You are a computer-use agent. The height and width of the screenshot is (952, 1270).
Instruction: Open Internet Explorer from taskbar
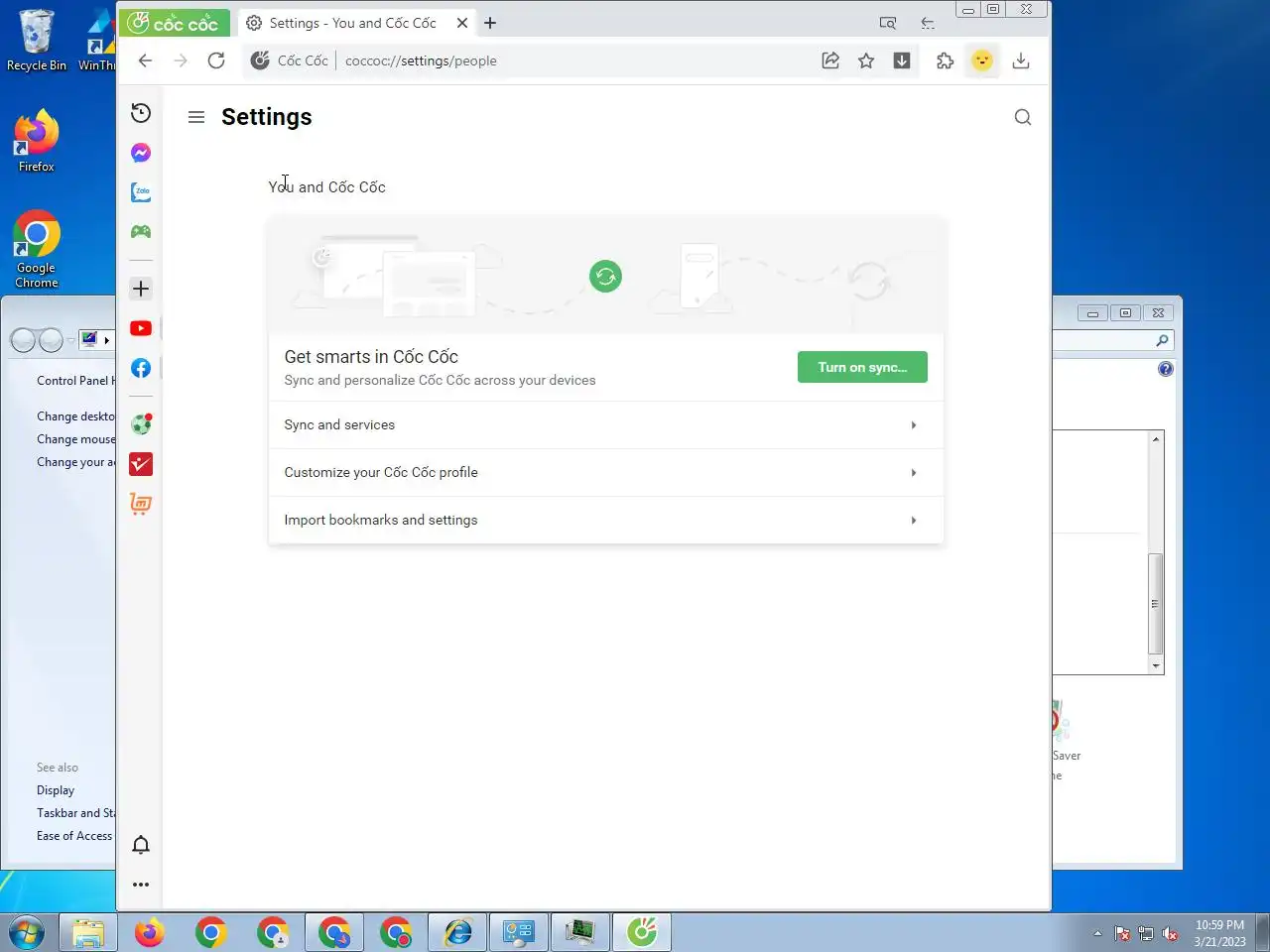pos(457,933)
